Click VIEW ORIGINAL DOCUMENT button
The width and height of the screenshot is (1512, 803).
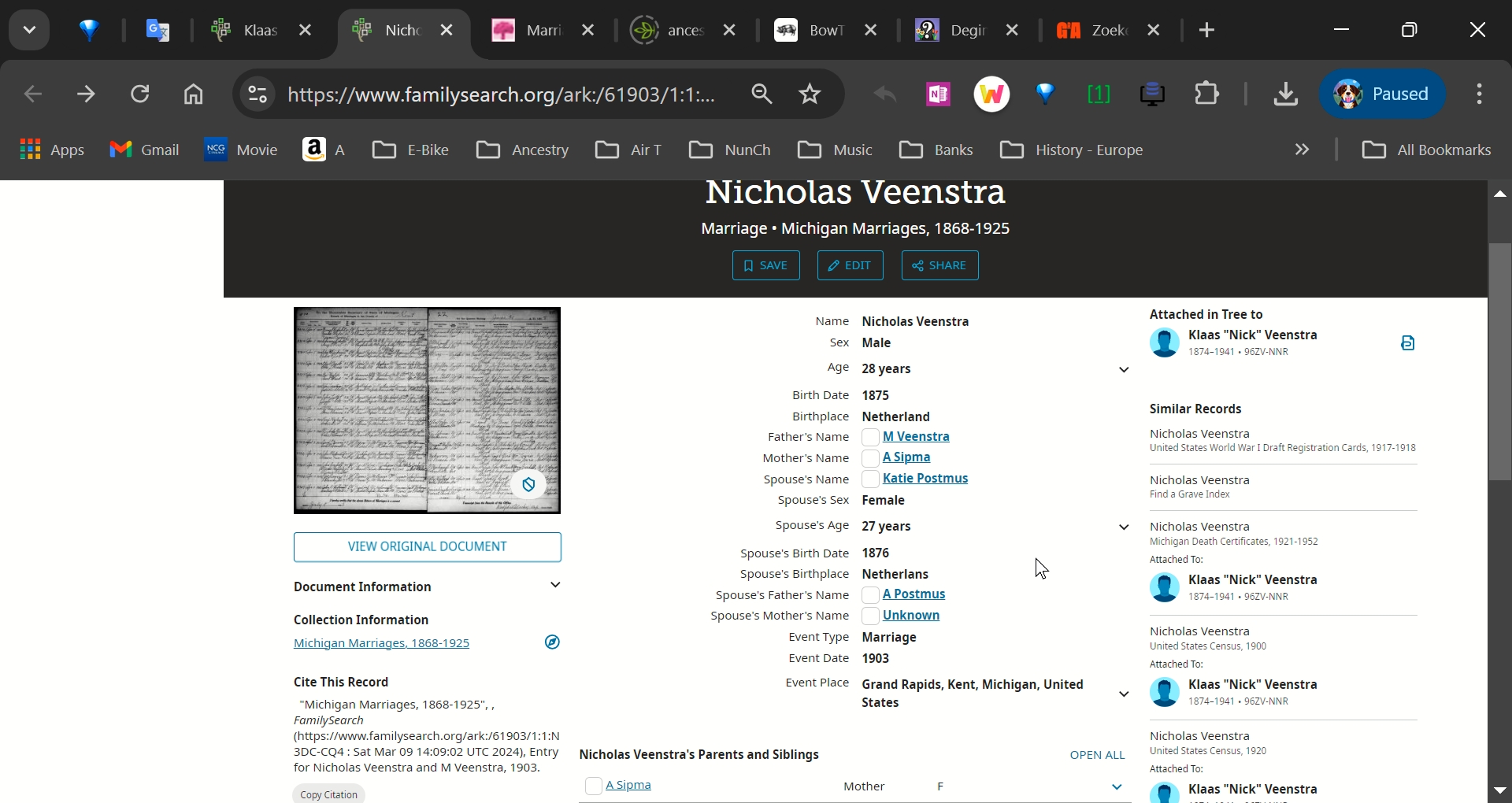[x=427, y=547]
